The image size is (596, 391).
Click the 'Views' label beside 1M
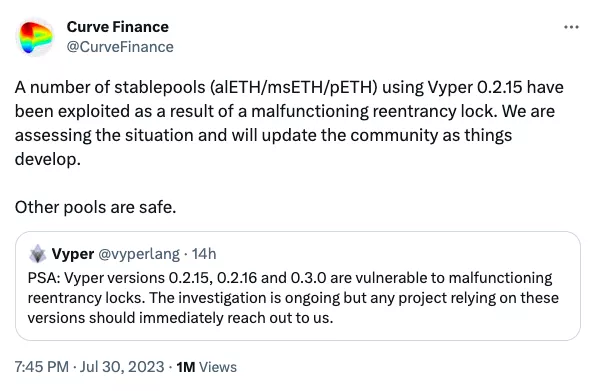click(218, 367)
